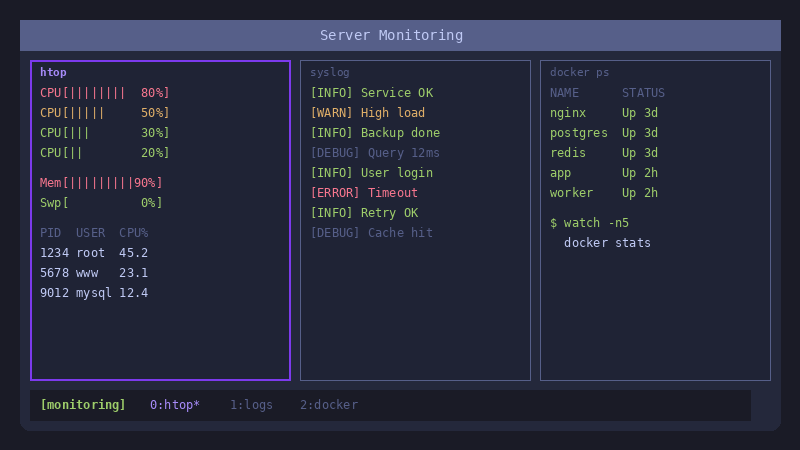800x450 pixels.
Task: Click the [DEBUG] Cache hit log entry
Action: [371, 233]
